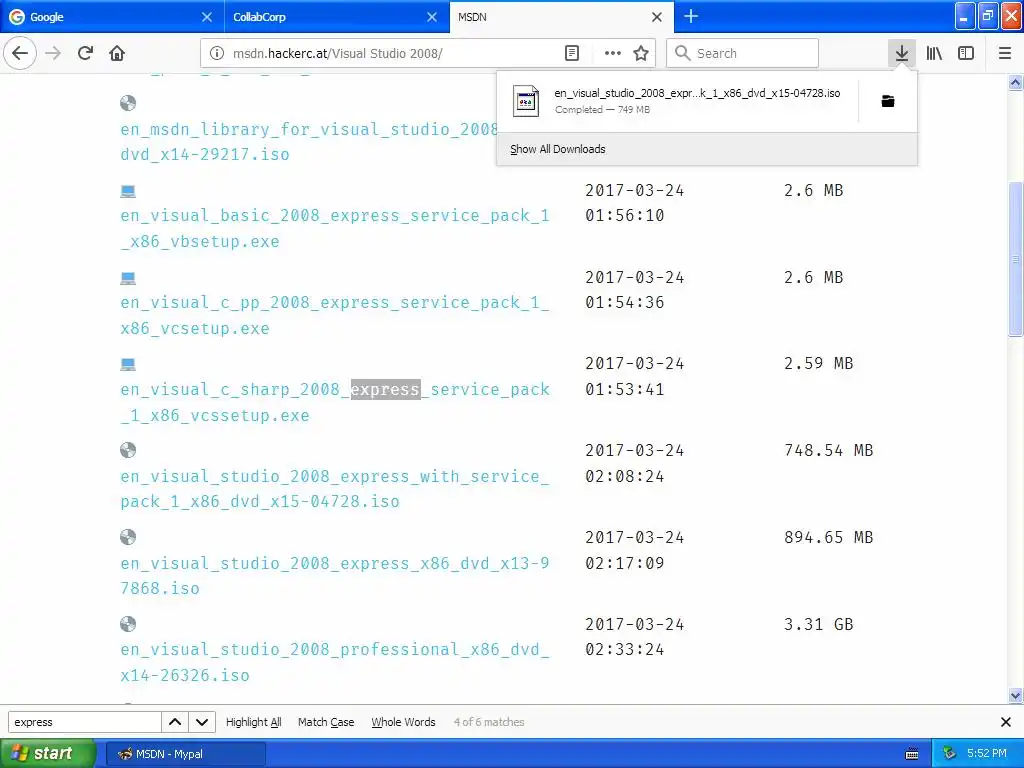Click the '4 of 6 matches' status text
Image resolution: width=1024 pixels, height=768 pixels.
489,722
